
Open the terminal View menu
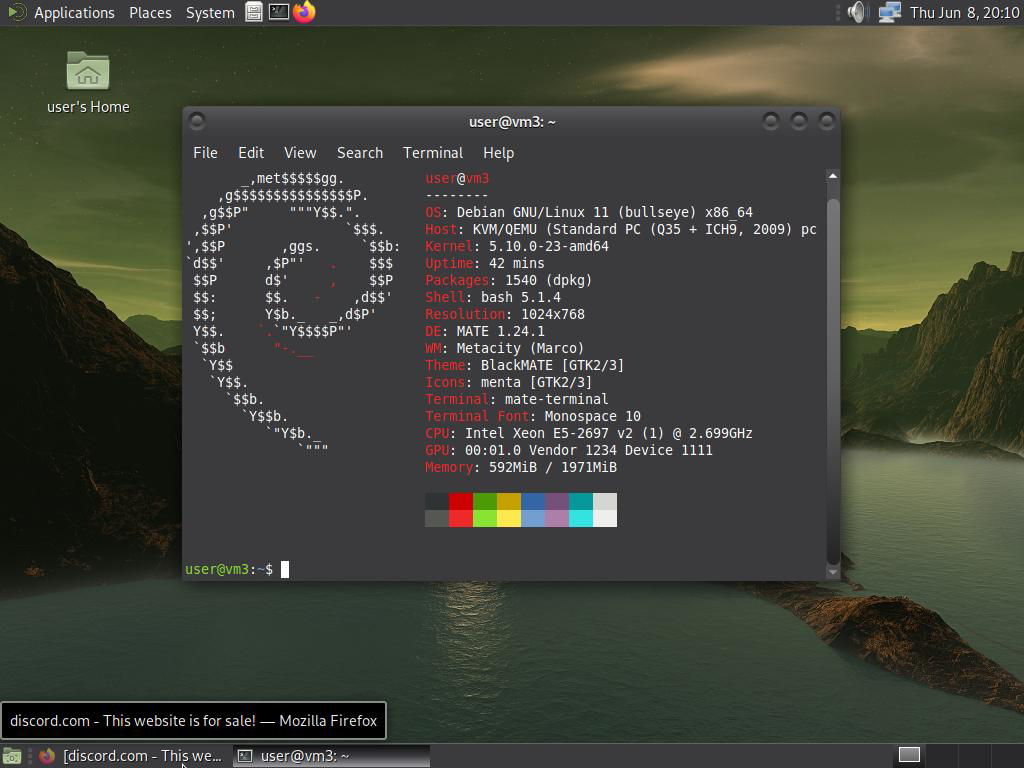point(300,153)
